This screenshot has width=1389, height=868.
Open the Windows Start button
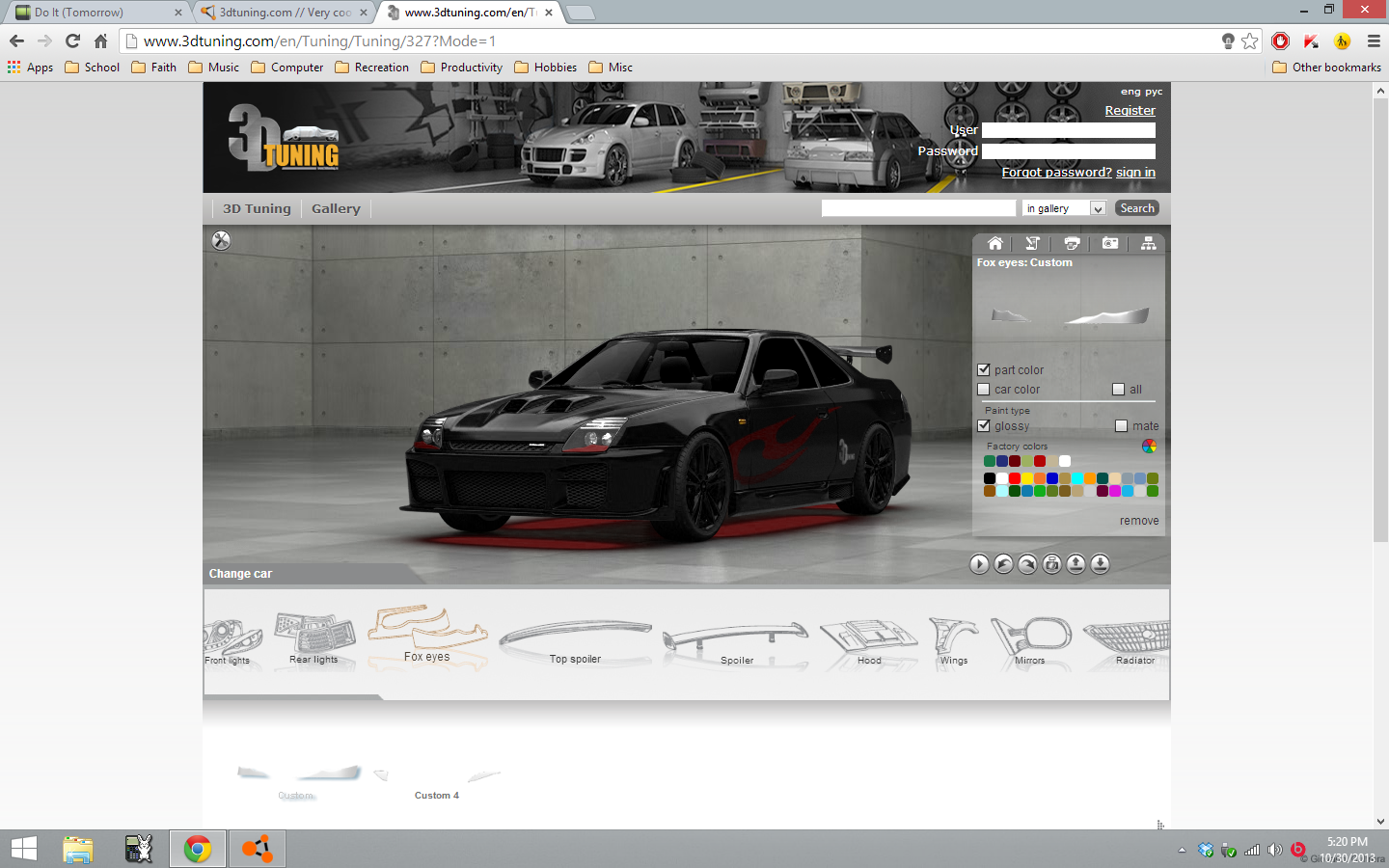pos(23,849)
